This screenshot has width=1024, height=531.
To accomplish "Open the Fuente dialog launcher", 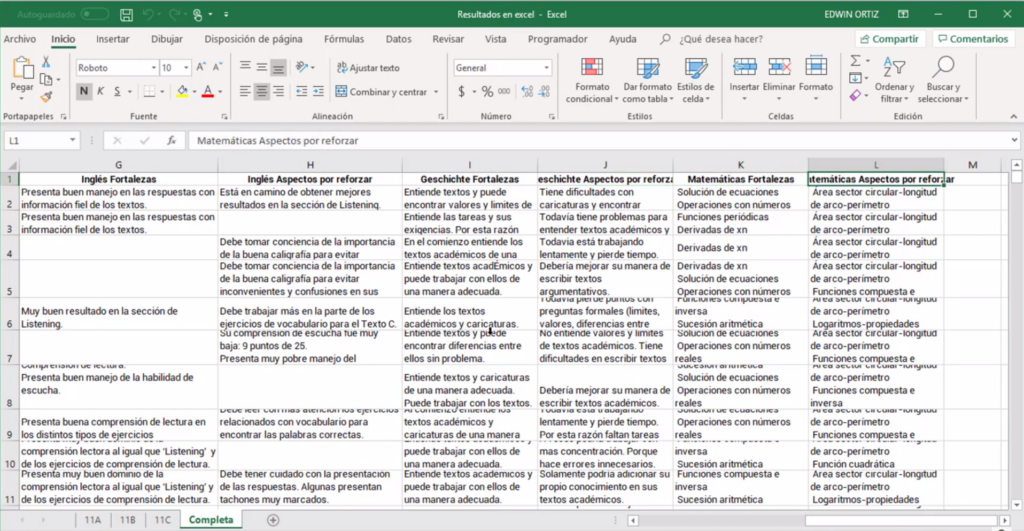I will point(225,117).
